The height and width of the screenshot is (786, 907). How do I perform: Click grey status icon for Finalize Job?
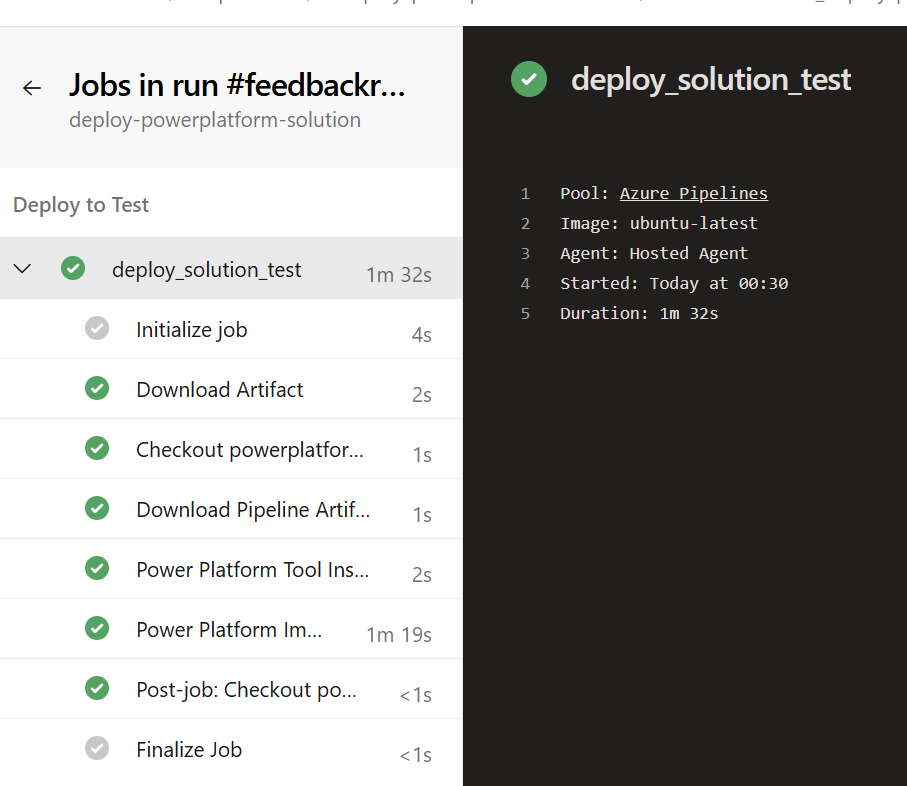pos(97,749)
